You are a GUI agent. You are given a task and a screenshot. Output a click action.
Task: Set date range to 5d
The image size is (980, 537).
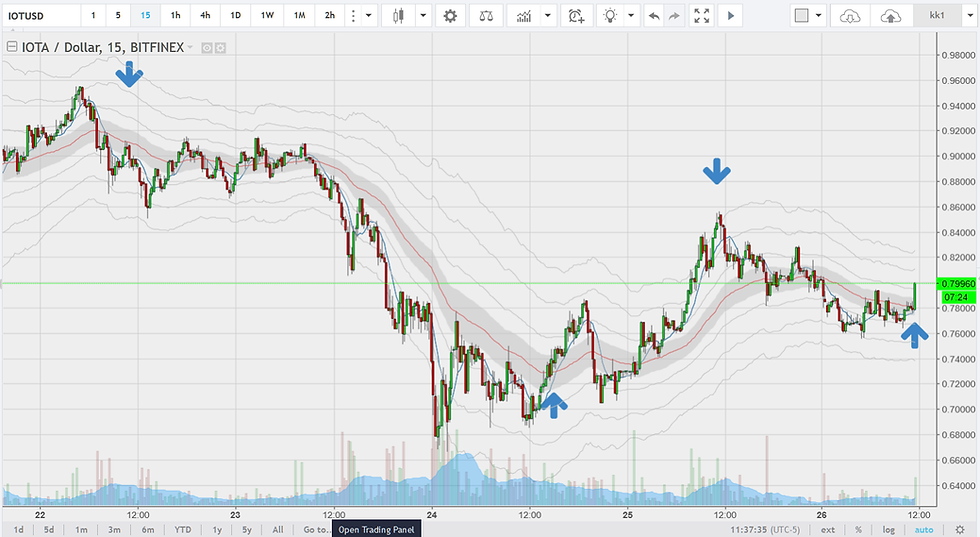click(49, 529)
